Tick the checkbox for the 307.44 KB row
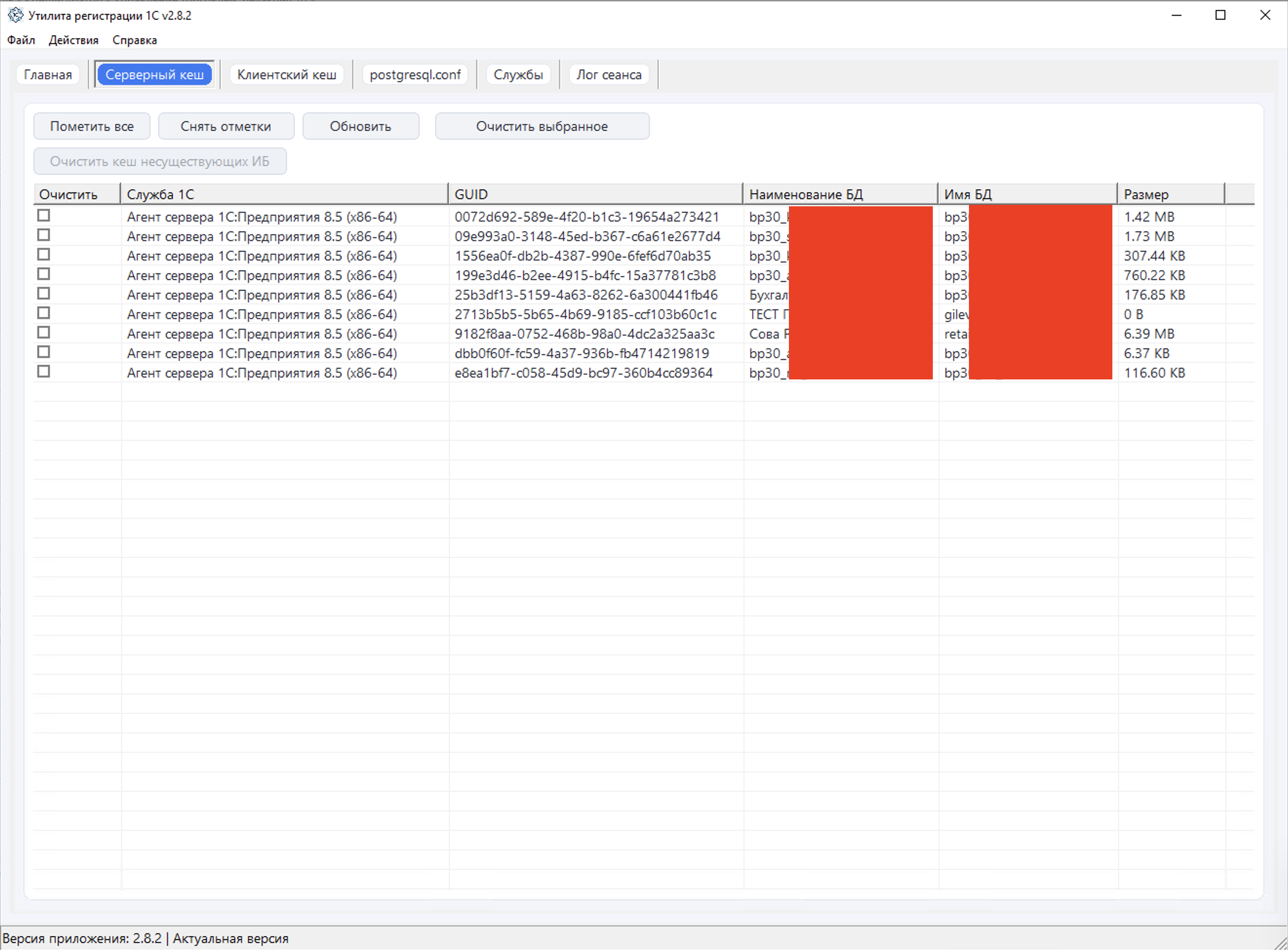The height and width of the screenshot is (950, 1288). (x=44, y=255)
